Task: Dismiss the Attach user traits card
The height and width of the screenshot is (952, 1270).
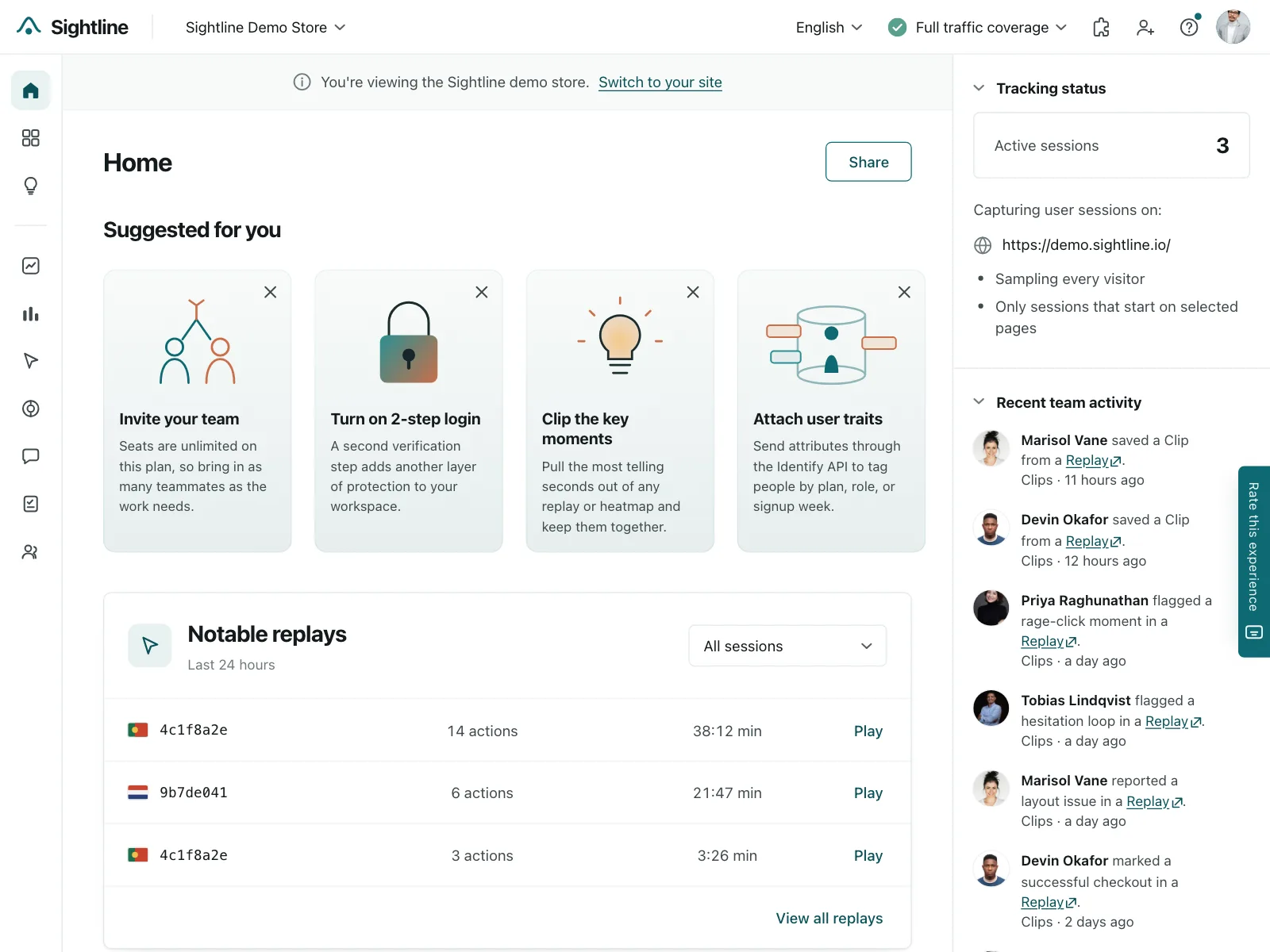Action: click(x=904, y=292)
